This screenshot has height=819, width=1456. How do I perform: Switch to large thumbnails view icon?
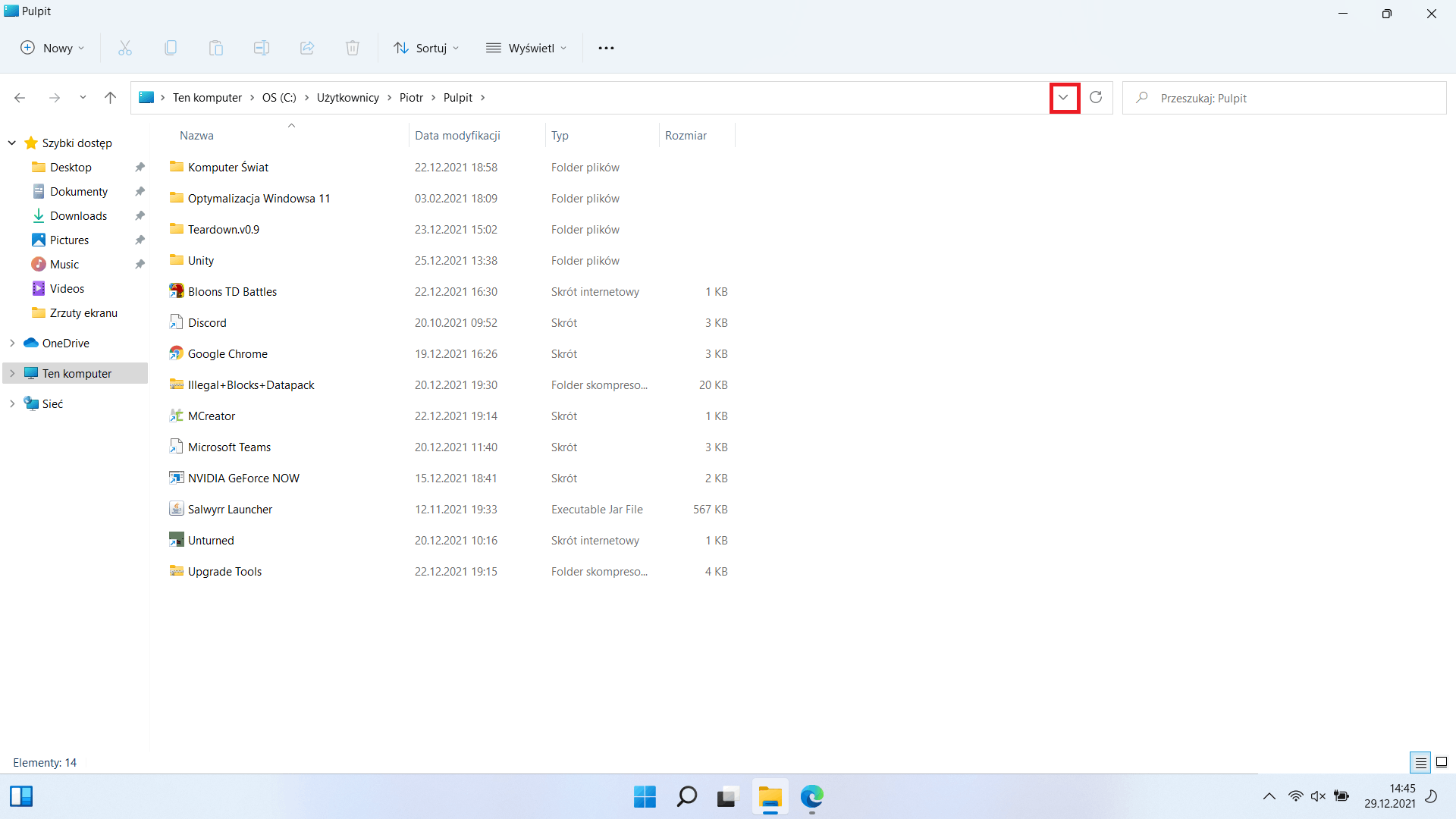pyautogui.click(x=1442, y=762)
